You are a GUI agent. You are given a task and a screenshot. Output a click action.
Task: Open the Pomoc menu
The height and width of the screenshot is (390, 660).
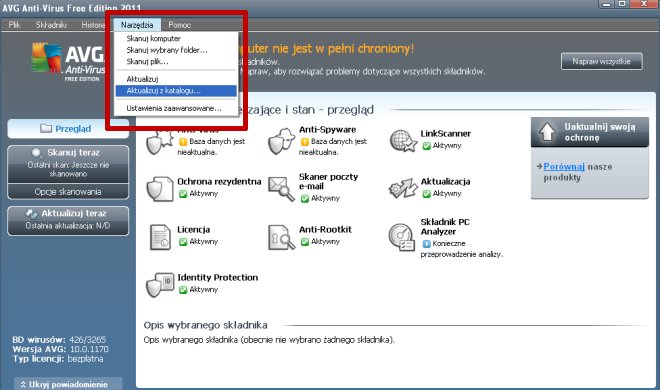pos(179,25)
